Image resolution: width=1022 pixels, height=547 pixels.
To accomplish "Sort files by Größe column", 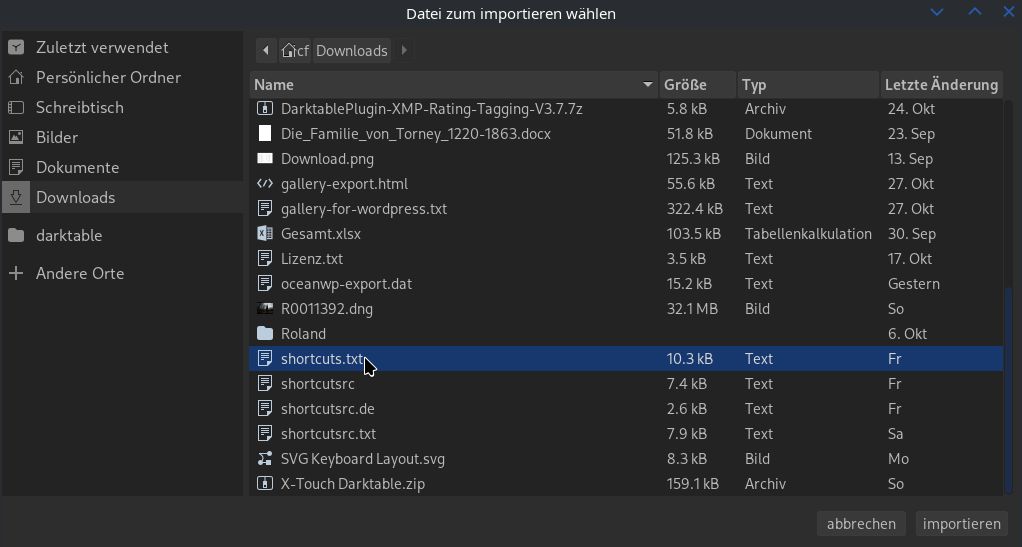I will point(696,85).
